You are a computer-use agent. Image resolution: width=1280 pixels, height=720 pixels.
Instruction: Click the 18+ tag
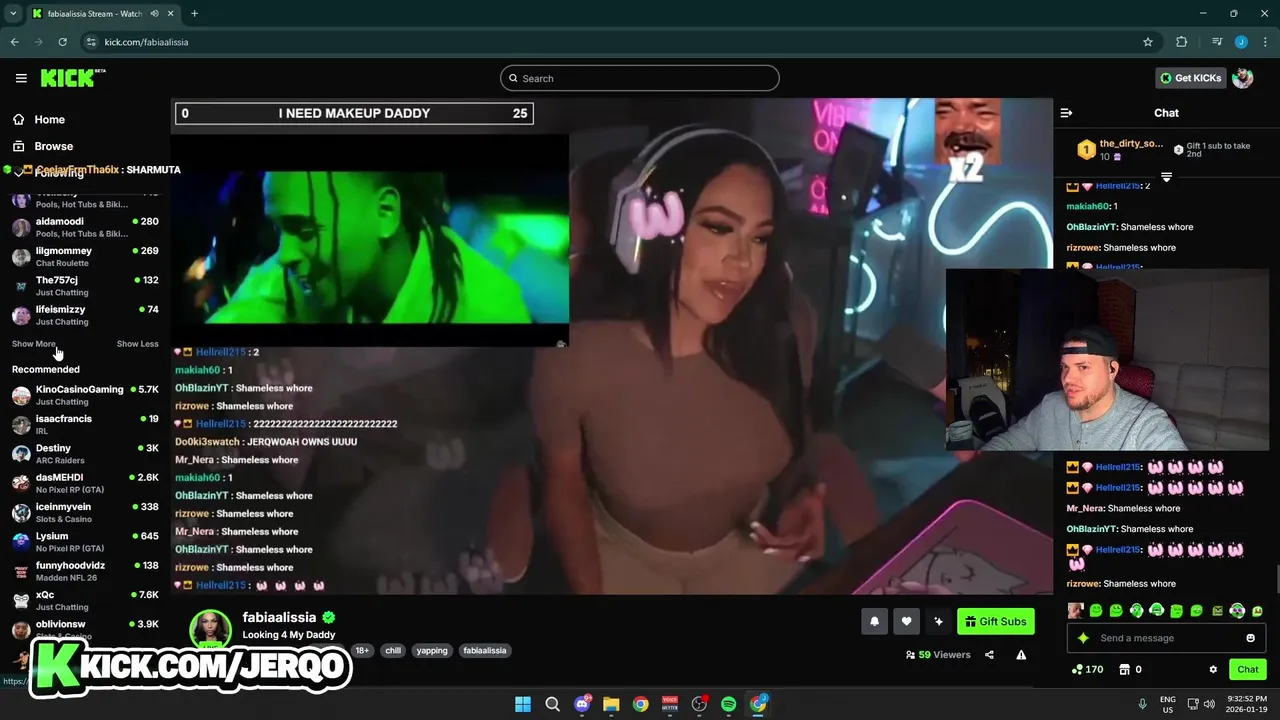[362, 650]
